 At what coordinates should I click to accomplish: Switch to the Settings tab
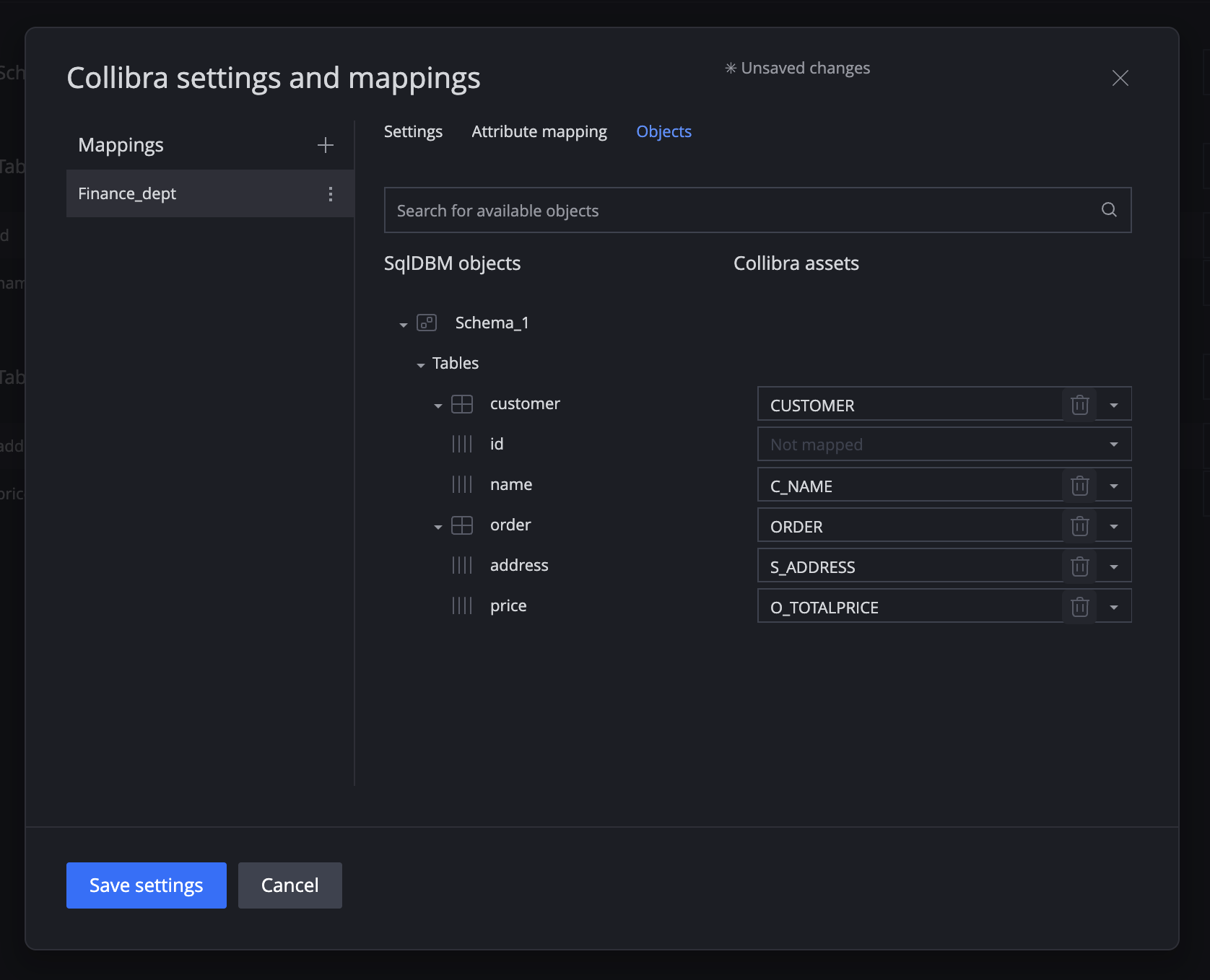pos(413,131)
